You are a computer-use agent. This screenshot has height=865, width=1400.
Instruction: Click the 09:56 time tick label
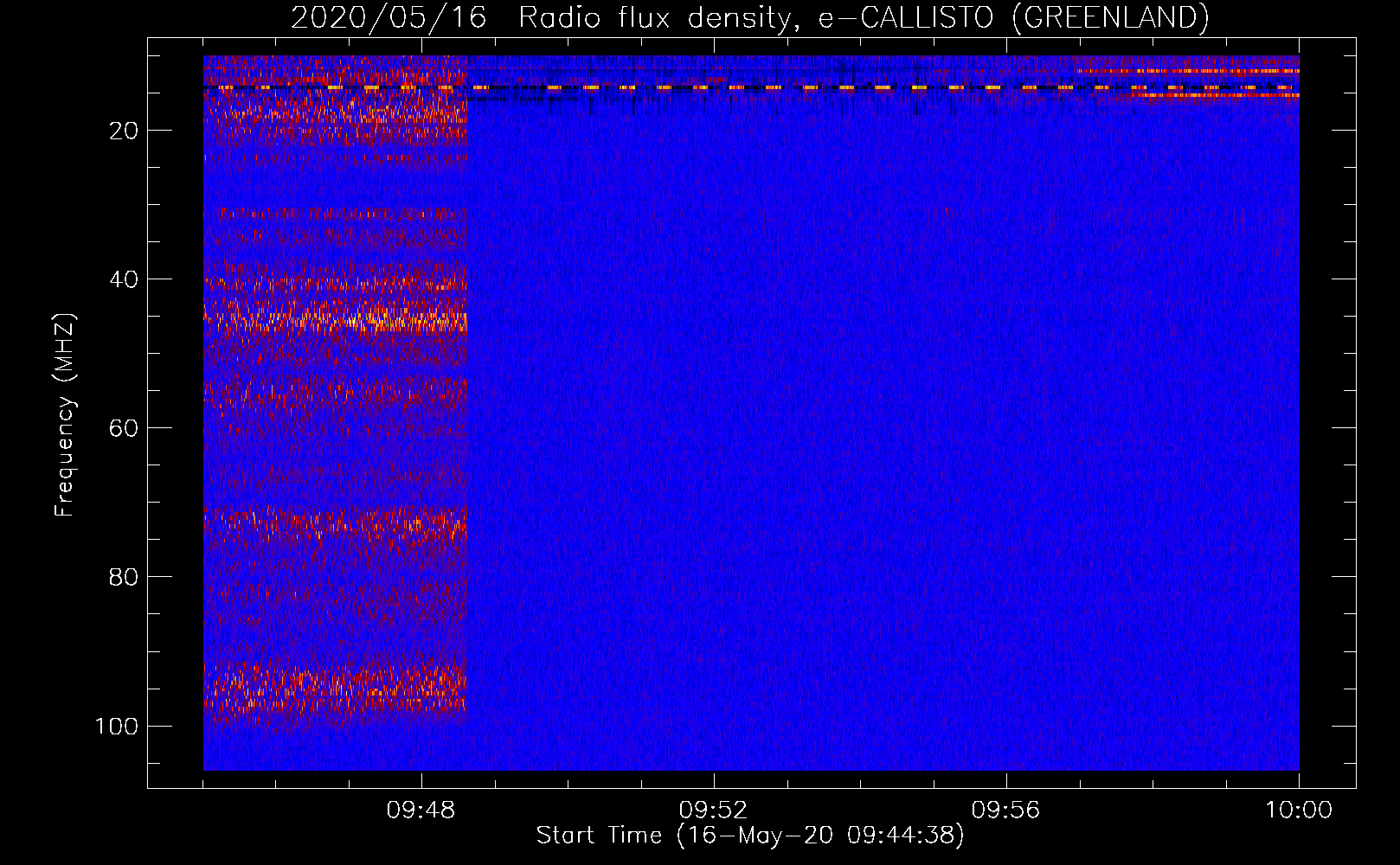pyautogui.click(x=1006, y=811)
